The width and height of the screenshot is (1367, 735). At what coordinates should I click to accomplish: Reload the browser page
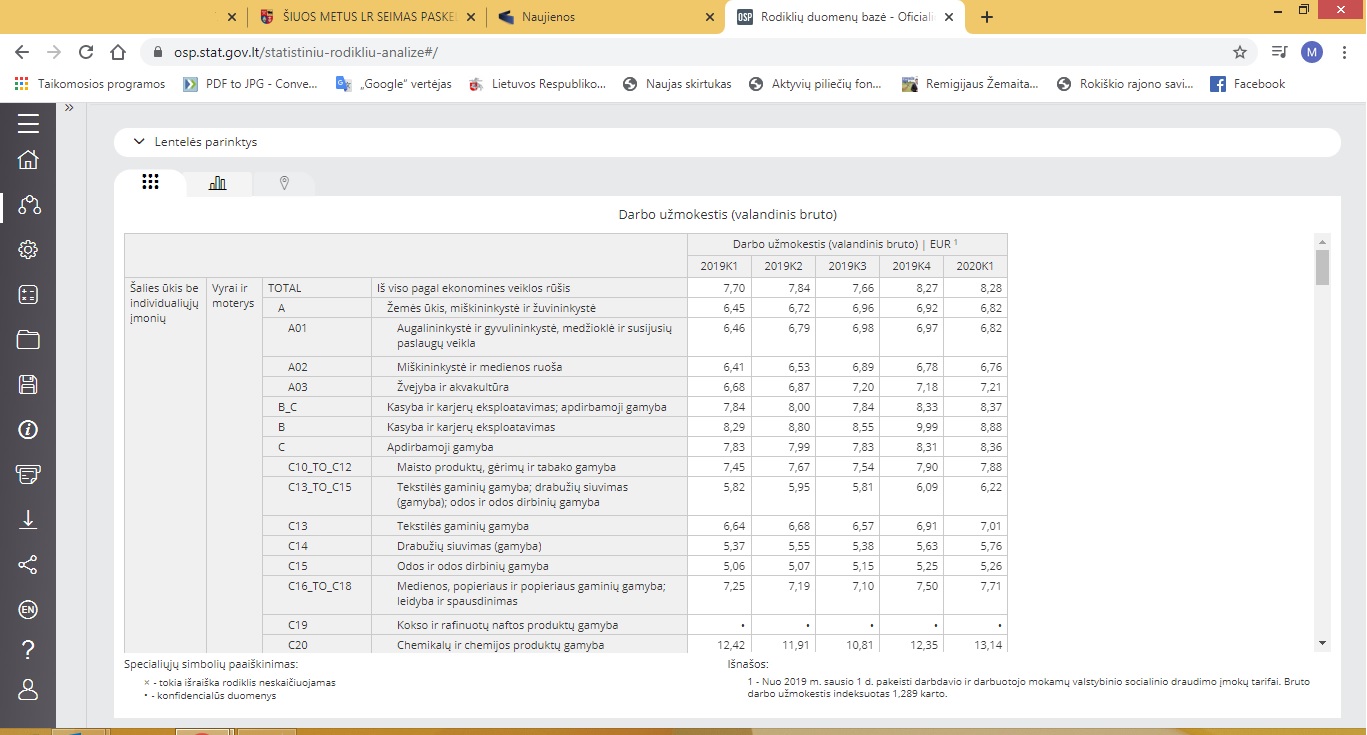[x=86, y=52]
